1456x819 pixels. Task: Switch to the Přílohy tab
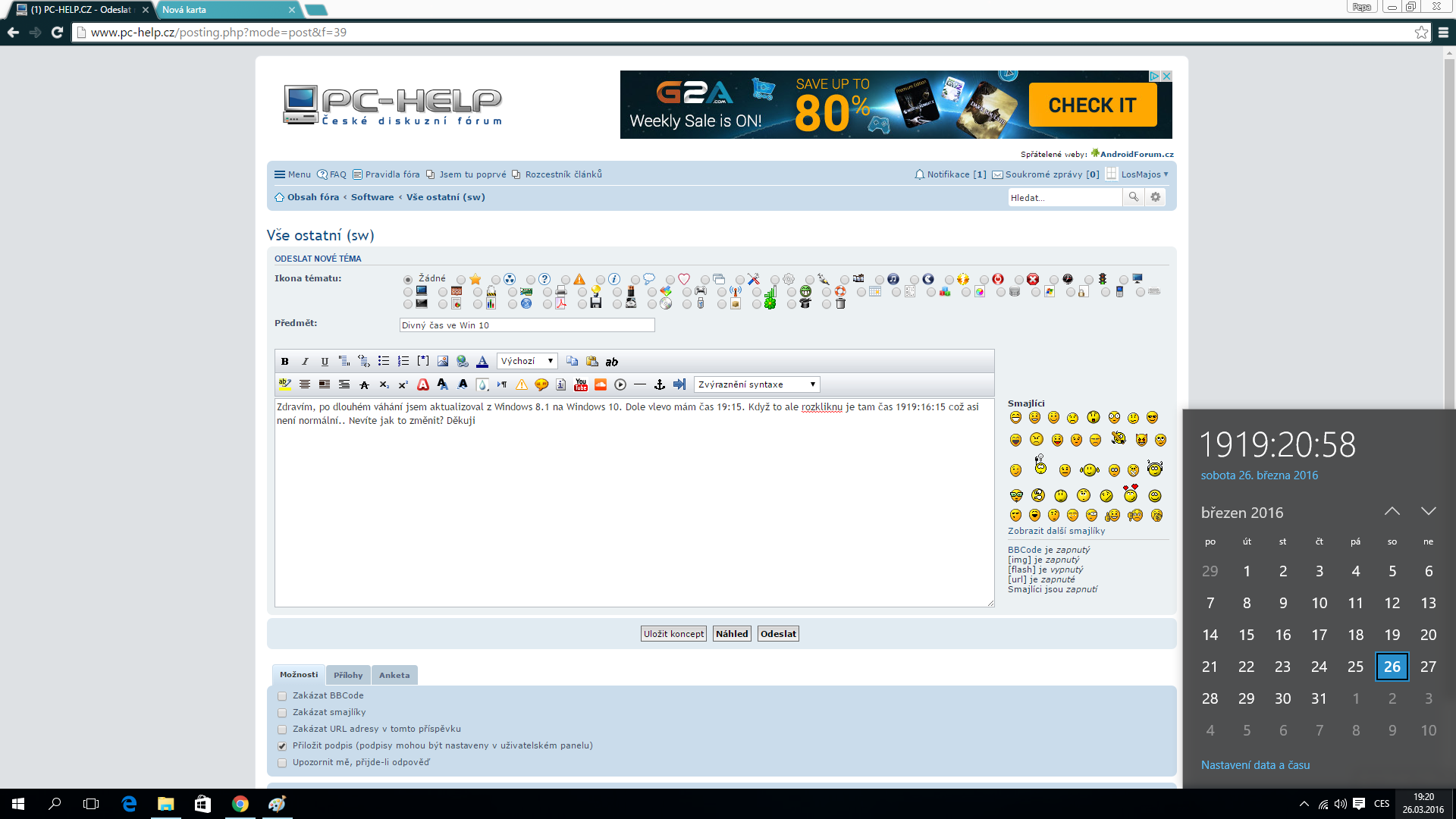[x=348, y=675]
